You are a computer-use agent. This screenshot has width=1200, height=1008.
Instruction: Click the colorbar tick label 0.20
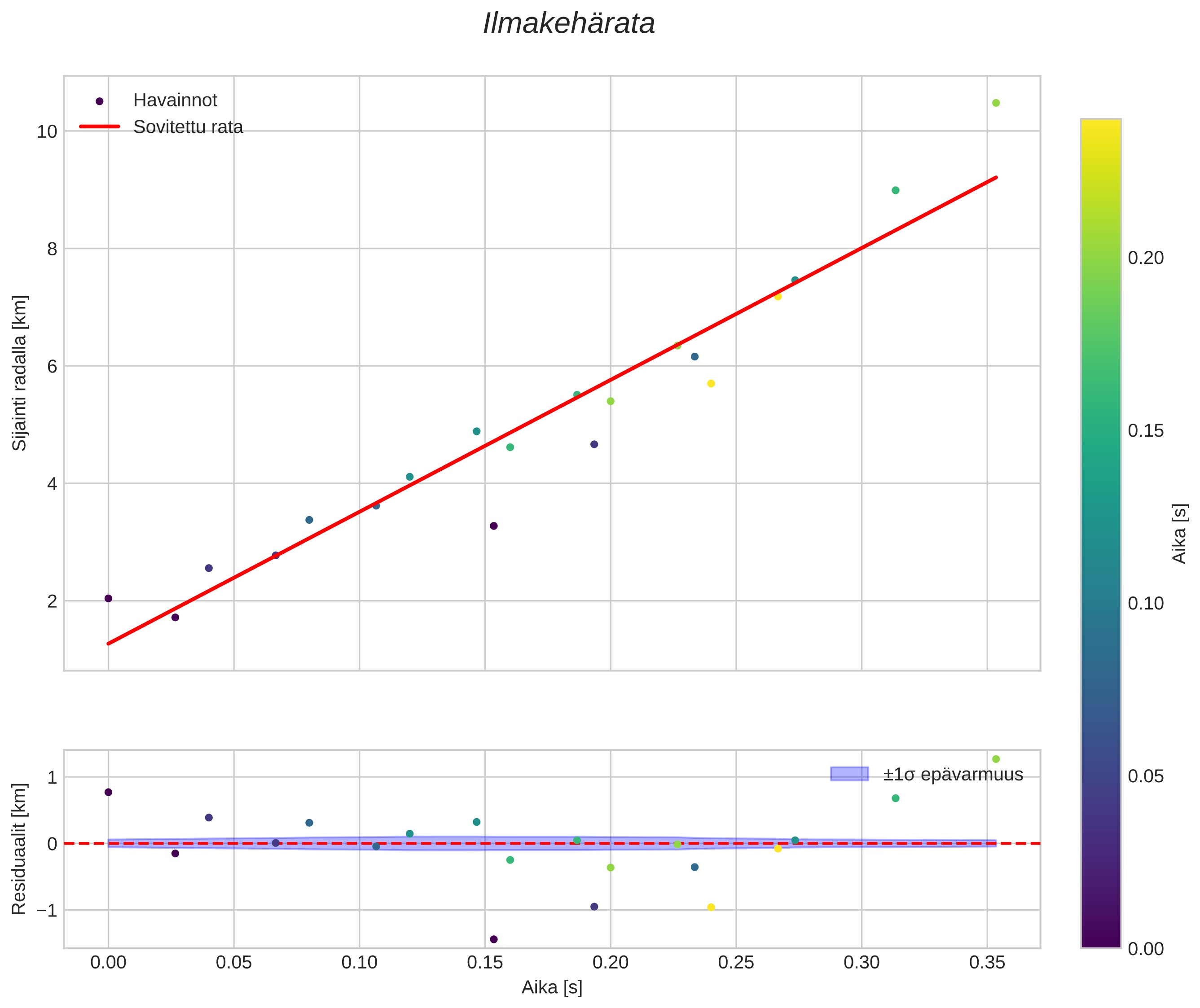click(x=1145, y=259)
